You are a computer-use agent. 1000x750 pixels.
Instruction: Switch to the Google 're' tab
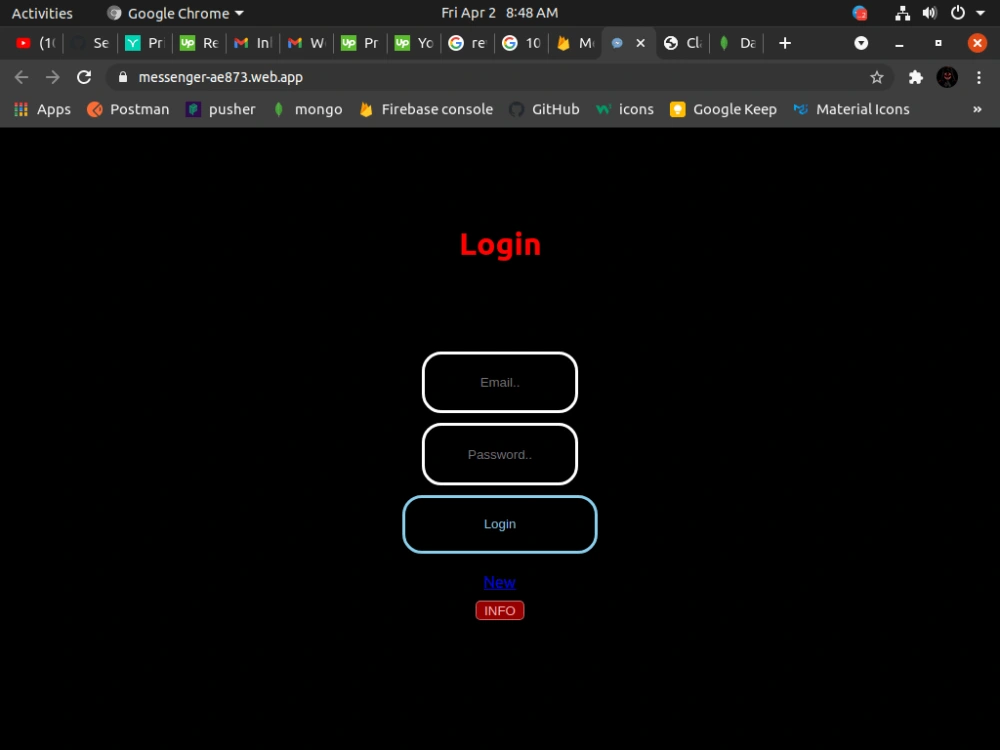tap(467, 43)
